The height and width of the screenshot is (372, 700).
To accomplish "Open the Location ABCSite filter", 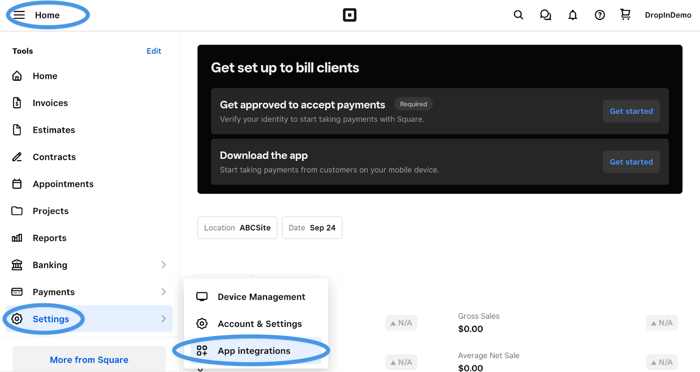I will [238, 228].
